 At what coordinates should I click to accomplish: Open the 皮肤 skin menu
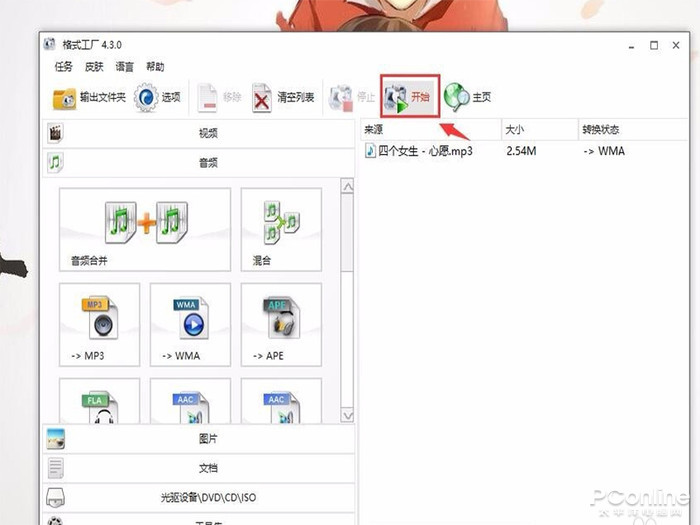pyautogui.click(x=94, y=67)
